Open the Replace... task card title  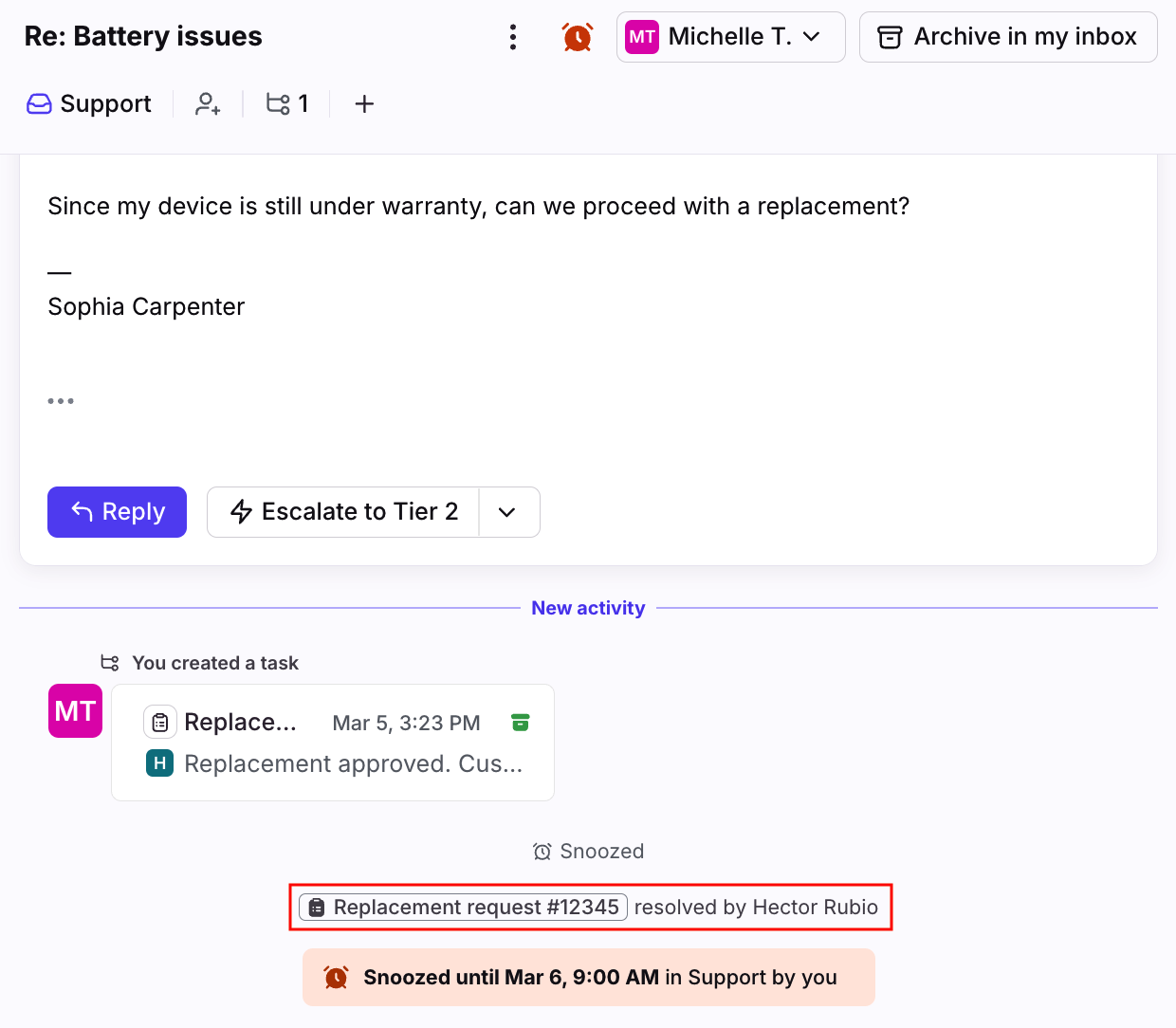coord(240,723)
